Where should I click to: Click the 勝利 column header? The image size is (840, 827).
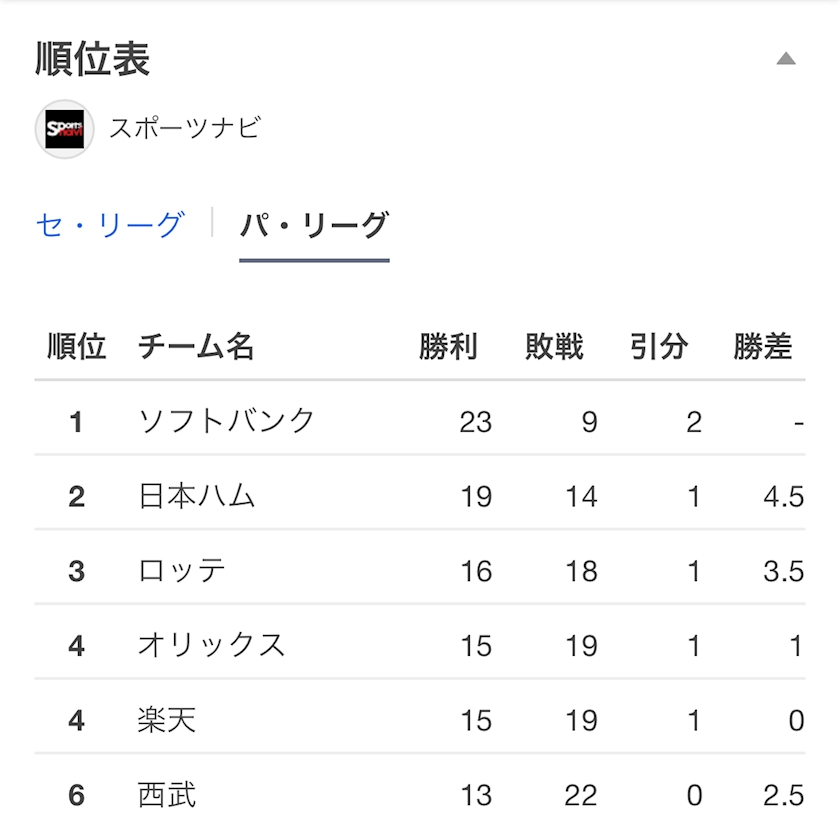tap(448, 347)
